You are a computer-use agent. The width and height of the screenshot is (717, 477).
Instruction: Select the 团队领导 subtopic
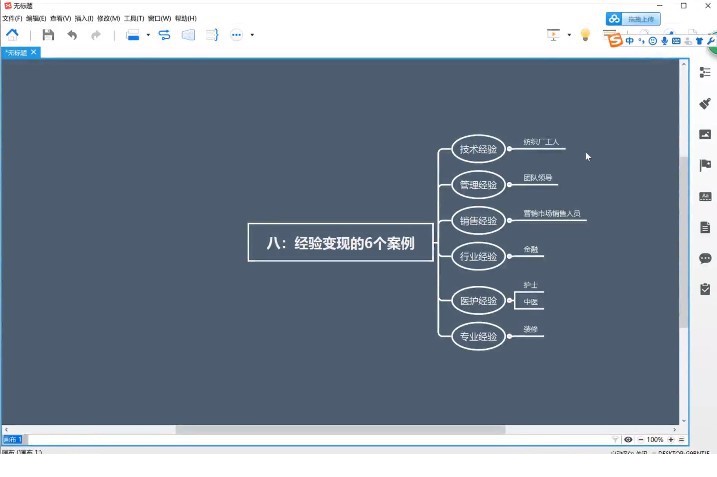click(x=538, y=177)
